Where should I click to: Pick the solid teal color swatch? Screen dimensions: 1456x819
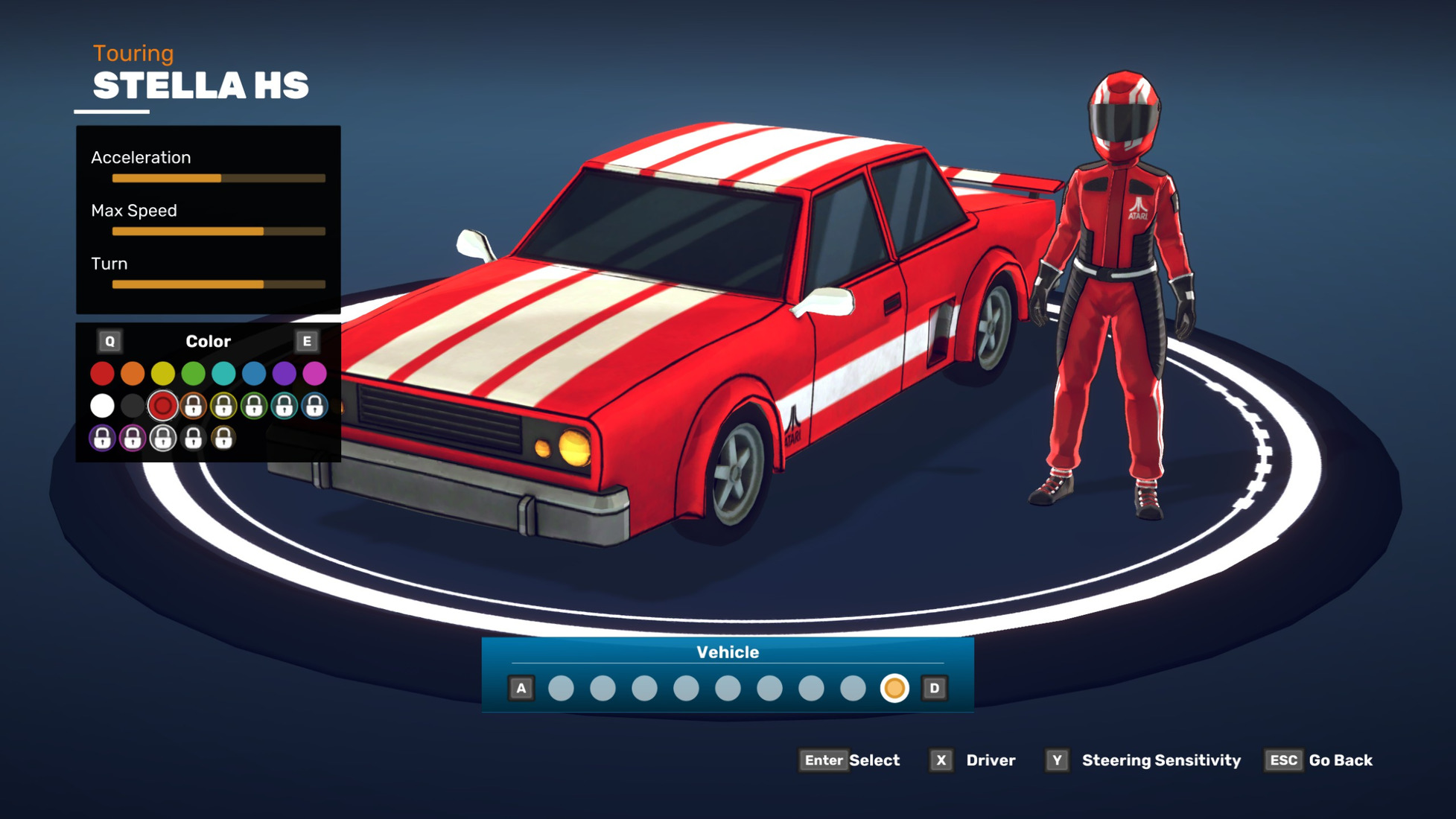223,373
